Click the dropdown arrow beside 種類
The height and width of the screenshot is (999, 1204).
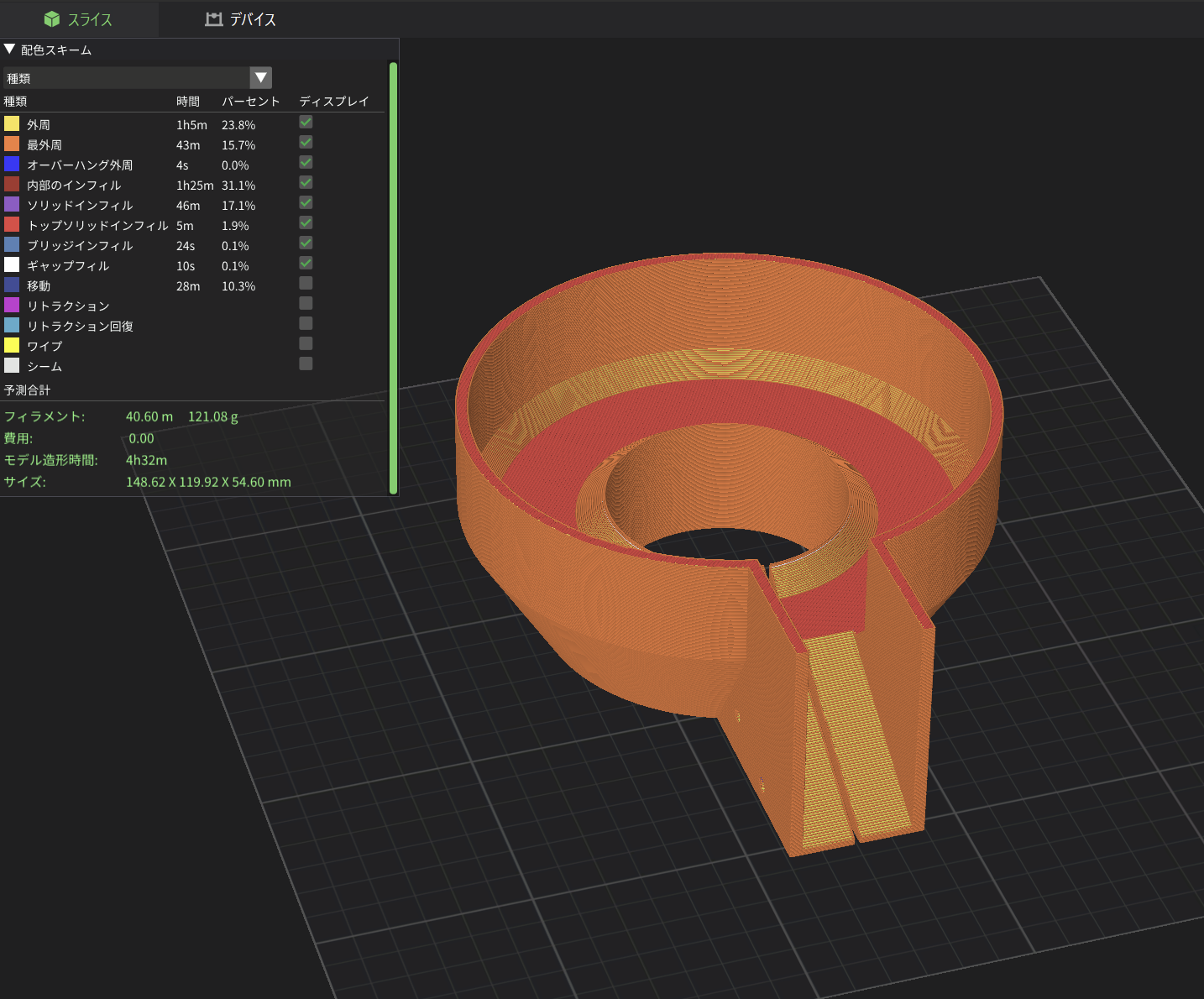261,78
